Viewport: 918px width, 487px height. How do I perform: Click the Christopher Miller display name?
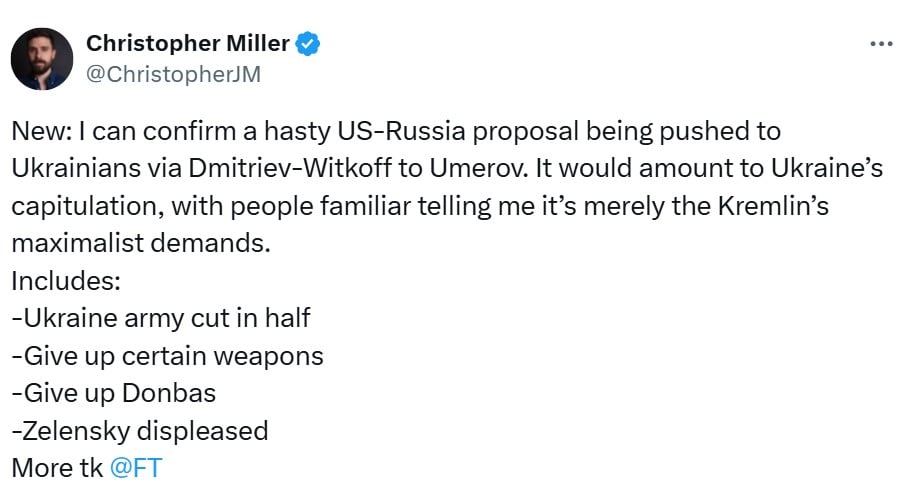point(188,44)
